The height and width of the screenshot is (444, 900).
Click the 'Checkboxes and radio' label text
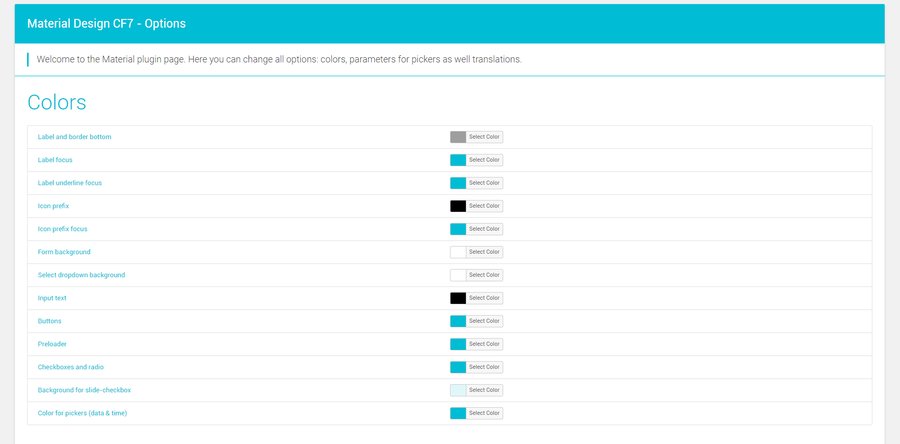coord(71,367)
